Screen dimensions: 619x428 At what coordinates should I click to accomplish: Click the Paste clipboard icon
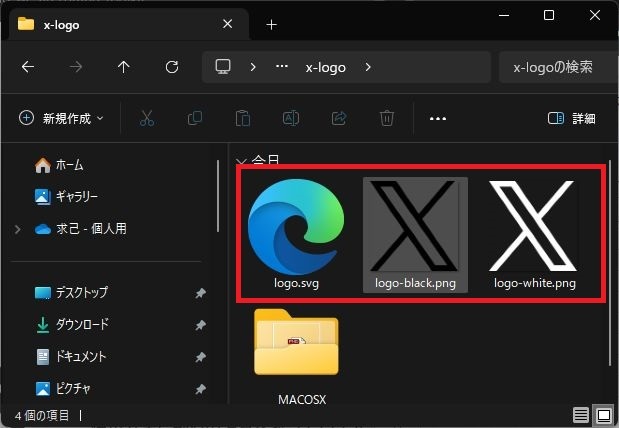click(x=243, y=118)
